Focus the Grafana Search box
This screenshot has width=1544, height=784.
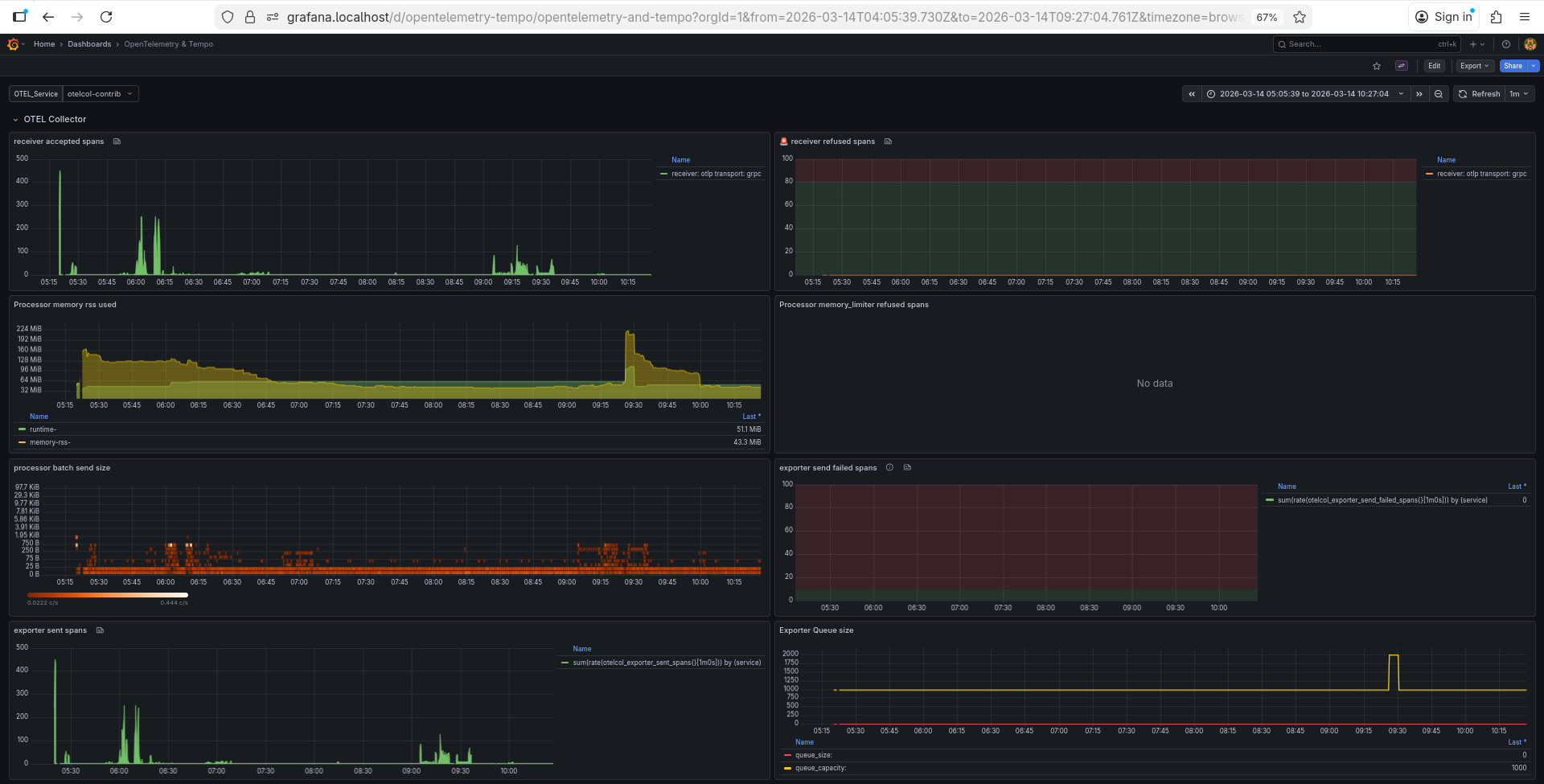[1366, 44]
